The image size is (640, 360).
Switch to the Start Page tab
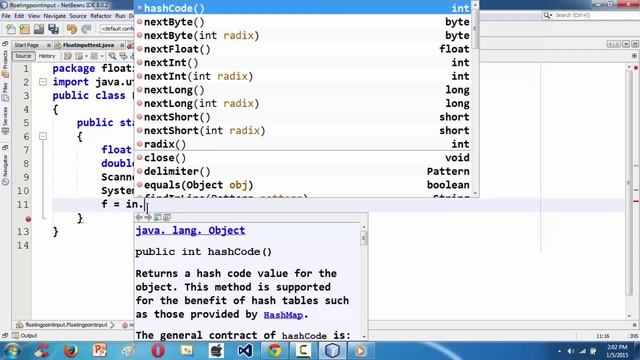pyautogui.click(x=27, y=45)
